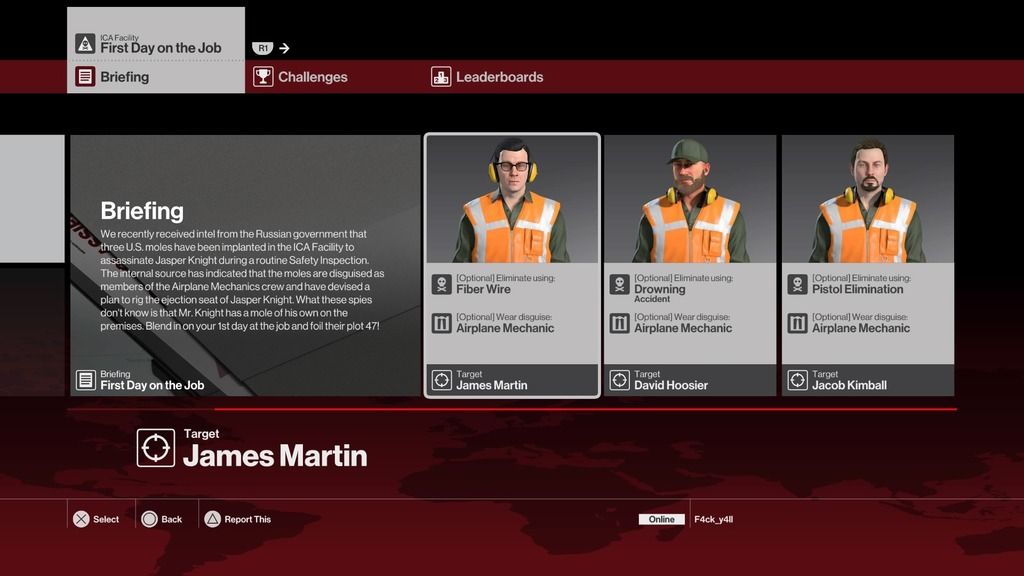Click the Fiber Wire objective text
Viewport: 1024px width, 576px height.
tap(483, 289)
